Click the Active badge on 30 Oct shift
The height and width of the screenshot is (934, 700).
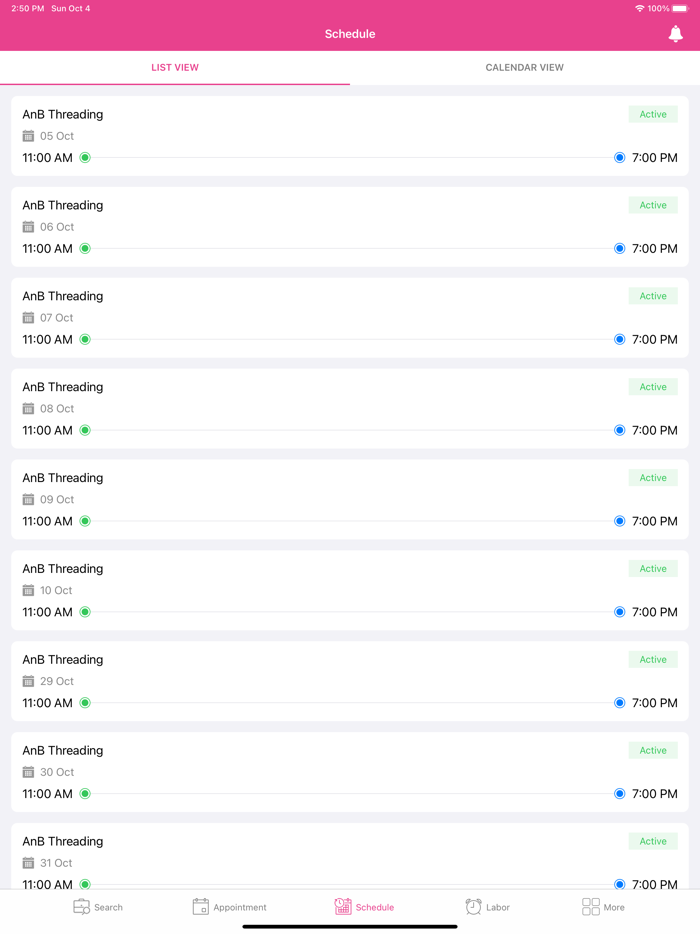653,750
